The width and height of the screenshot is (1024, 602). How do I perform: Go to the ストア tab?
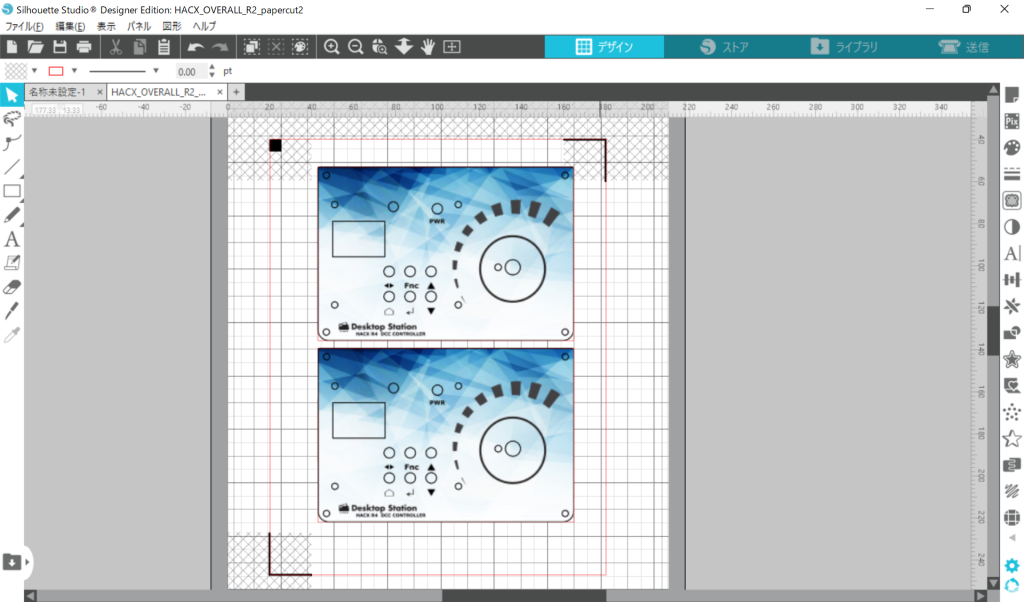pos(724,47)
